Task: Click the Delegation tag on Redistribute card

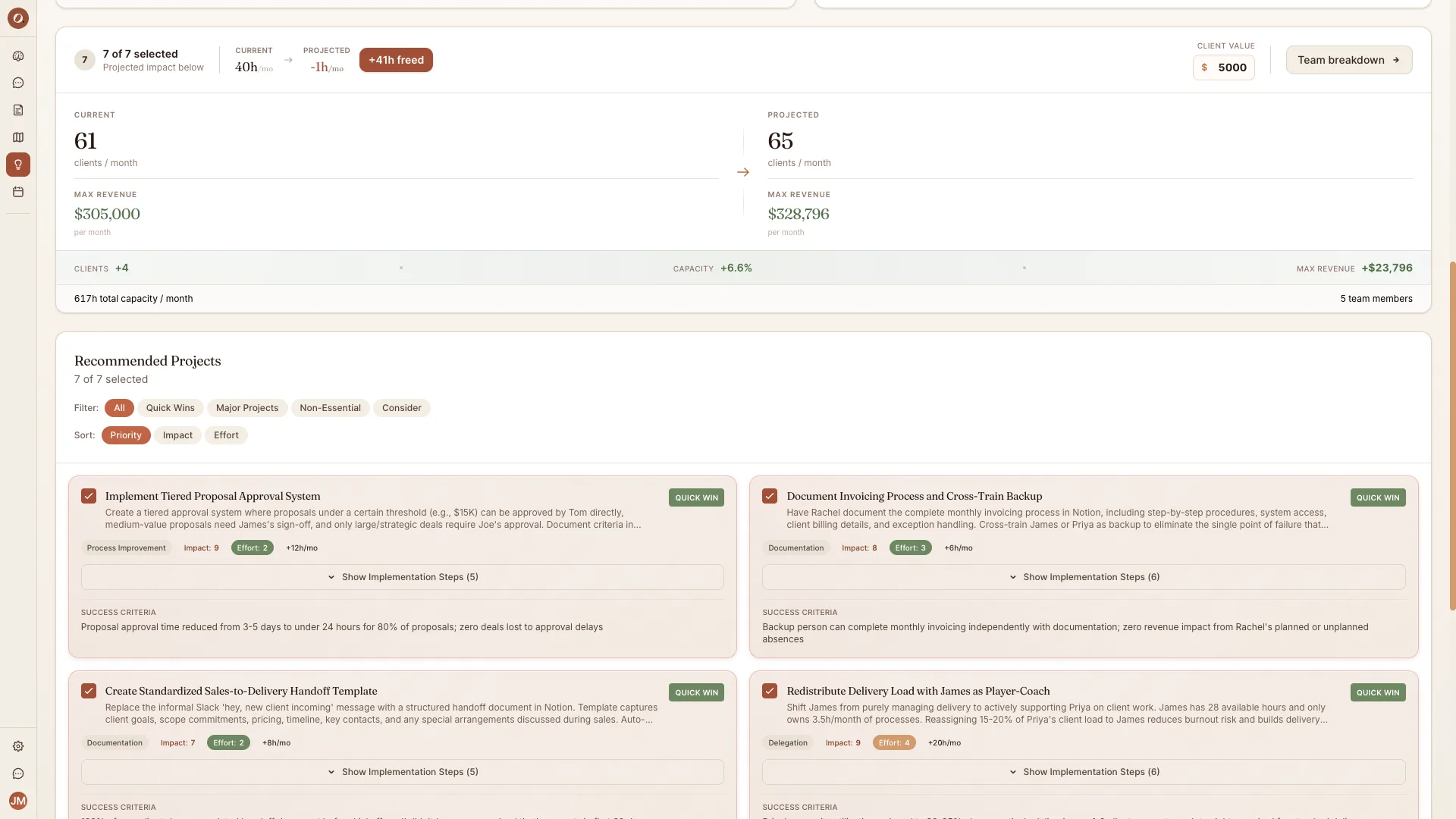Action: click(x=788, y=742)
